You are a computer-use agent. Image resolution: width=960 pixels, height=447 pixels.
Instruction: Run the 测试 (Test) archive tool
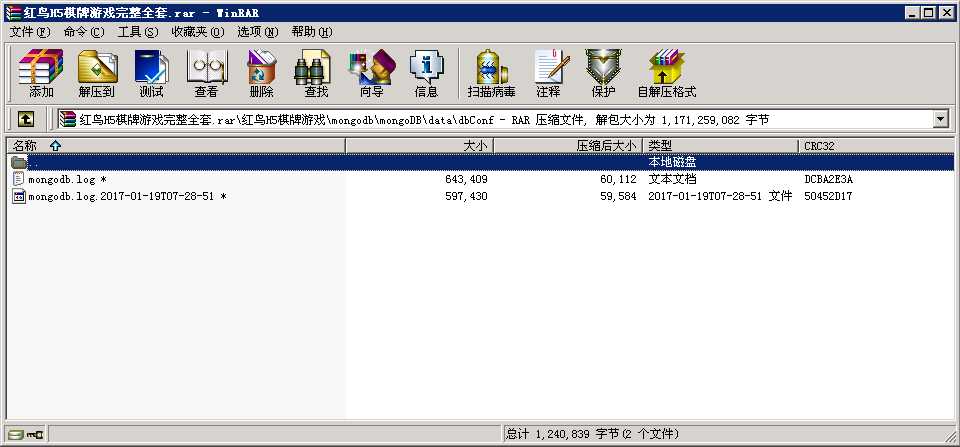(x=151, y=73)
